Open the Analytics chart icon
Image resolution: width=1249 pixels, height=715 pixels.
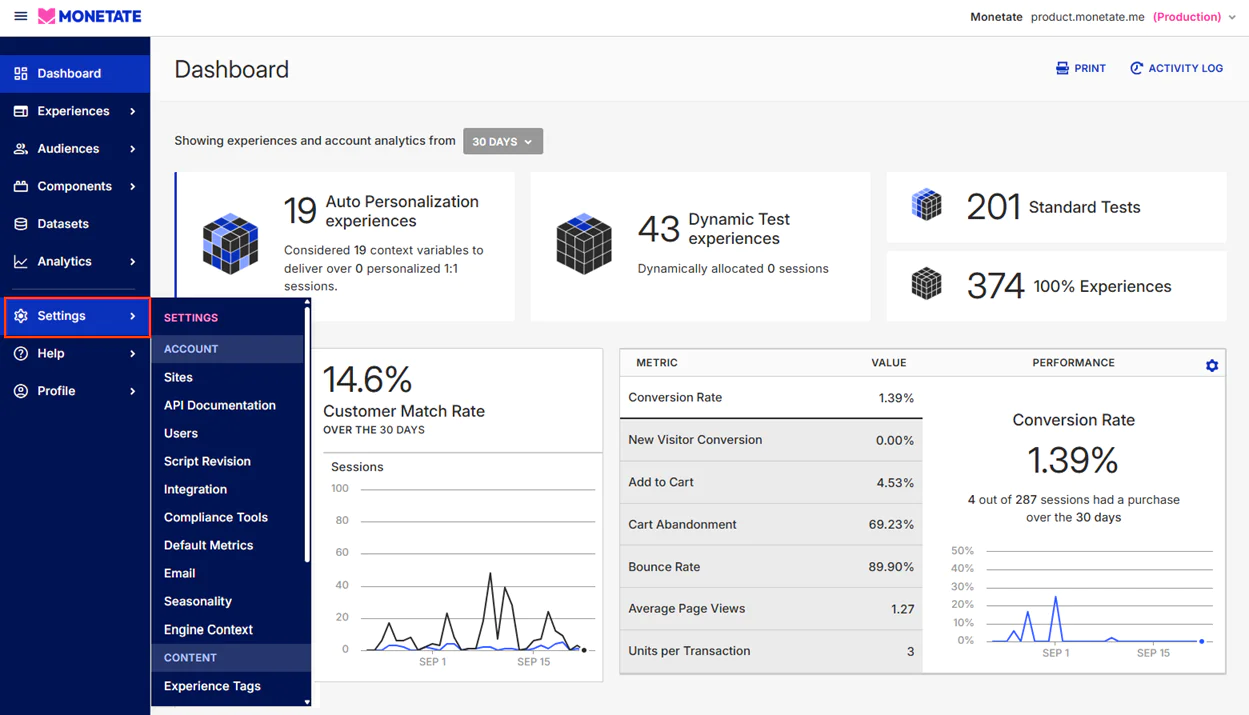tap(22, 261)
